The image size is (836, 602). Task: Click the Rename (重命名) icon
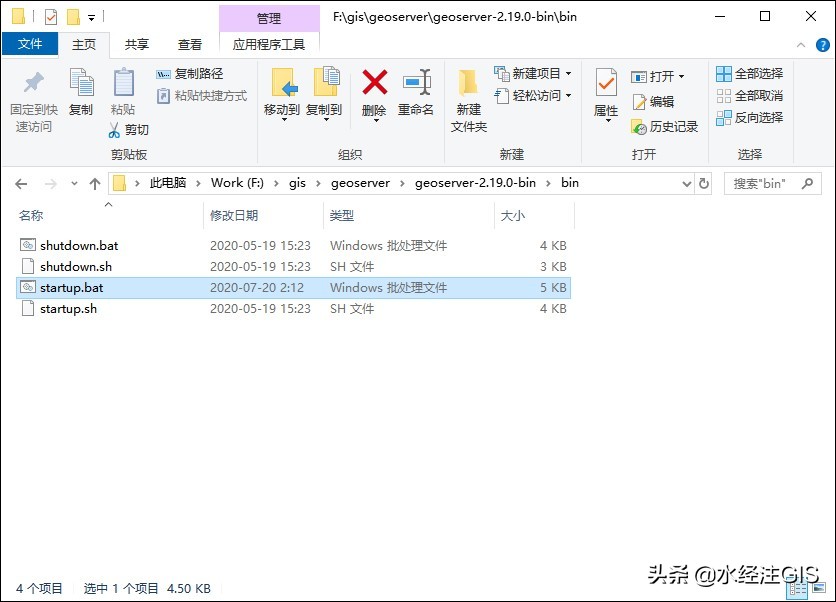pyautogui.click(x=417, y=82)
